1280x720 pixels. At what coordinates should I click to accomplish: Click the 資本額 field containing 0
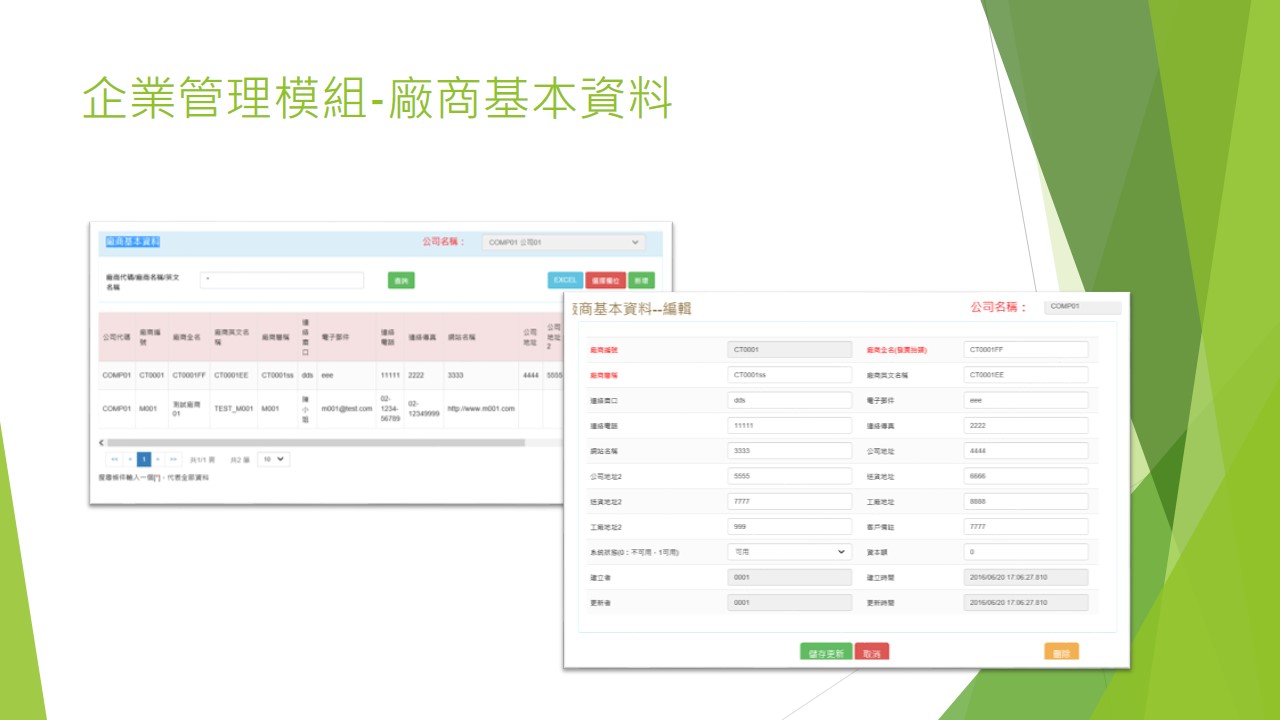tap(1026, 551)
